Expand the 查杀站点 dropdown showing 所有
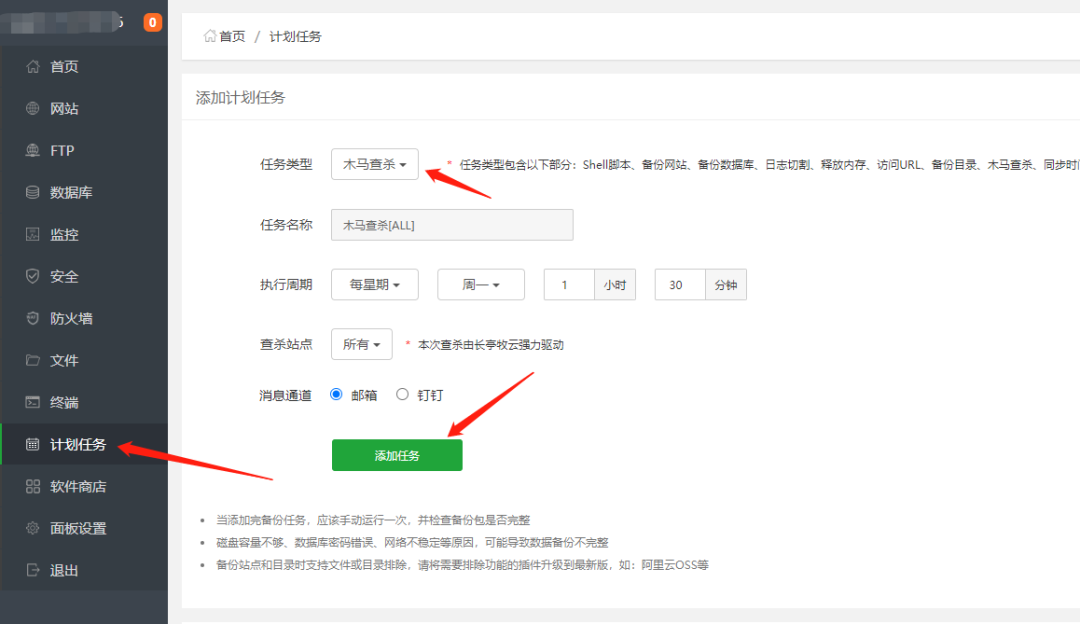Image resolution: width=1080 pixels, height=624 pixels. [361, 345]
